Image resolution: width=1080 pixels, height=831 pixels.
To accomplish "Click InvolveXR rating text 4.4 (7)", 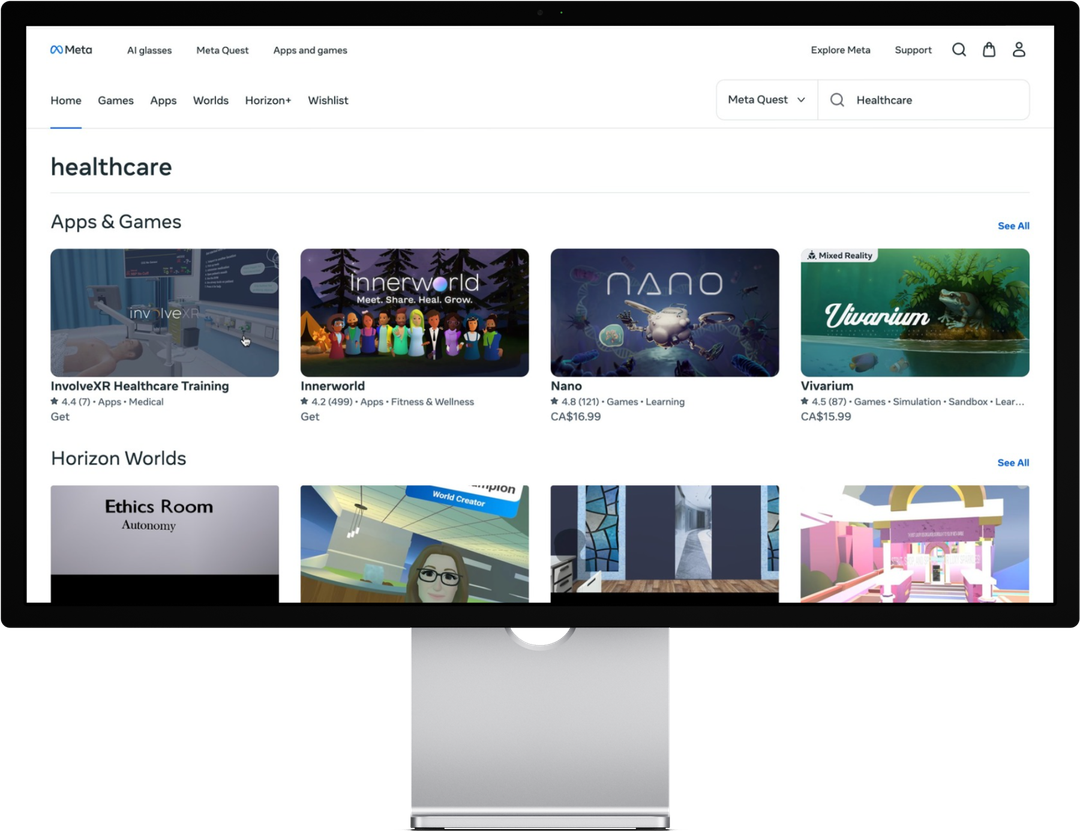I will point(76,402).
